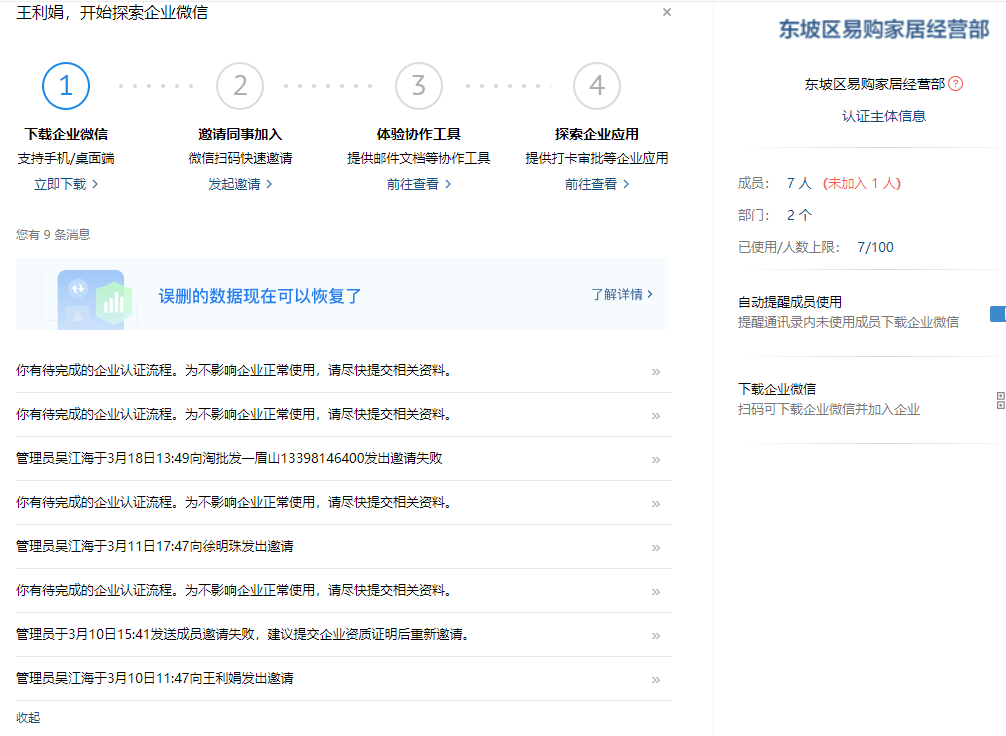Expand arrow for 3月10日11:47 王利娟 invitation message

pos(656,680)
